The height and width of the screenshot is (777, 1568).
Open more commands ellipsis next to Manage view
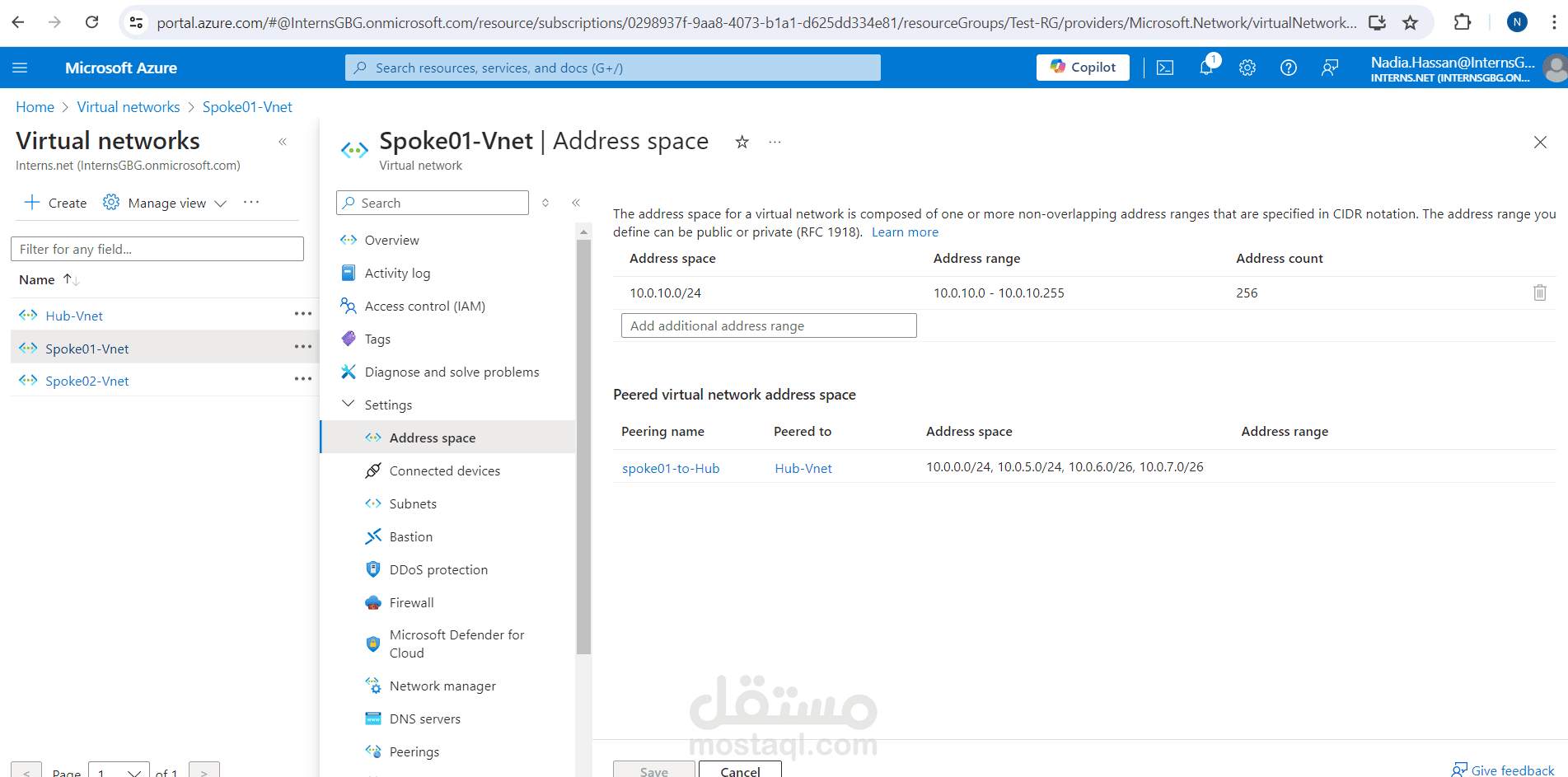(x=251, y=202)
